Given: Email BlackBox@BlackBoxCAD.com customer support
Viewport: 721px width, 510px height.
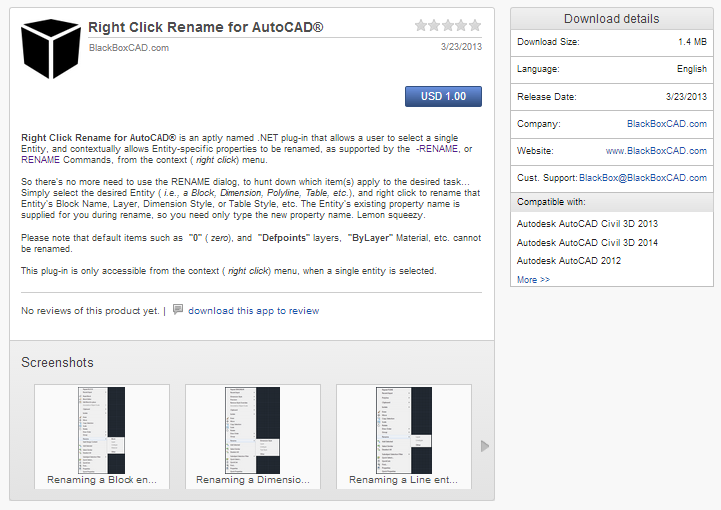Looking at the screenshot, I should click(643, 178).
